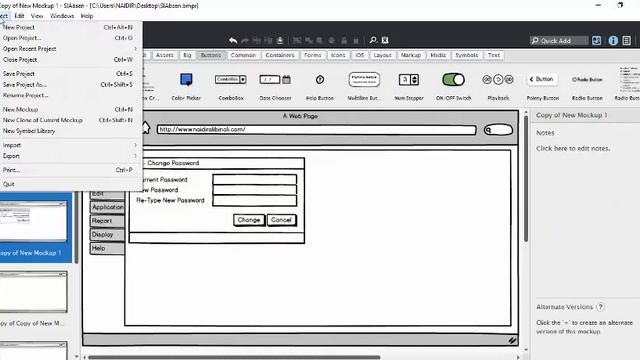640x360 pixels.
Task: Click the Undo arrow in the toolbar
Action: (233, 40)
